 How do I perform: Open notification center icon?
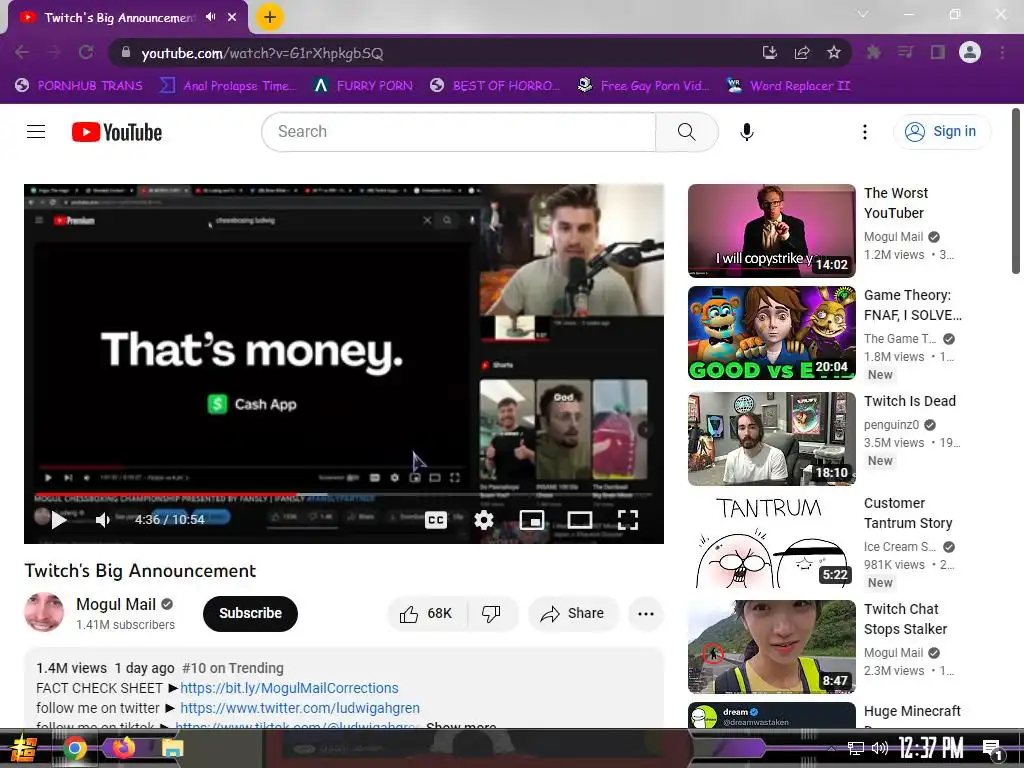[x=992, y=750]
